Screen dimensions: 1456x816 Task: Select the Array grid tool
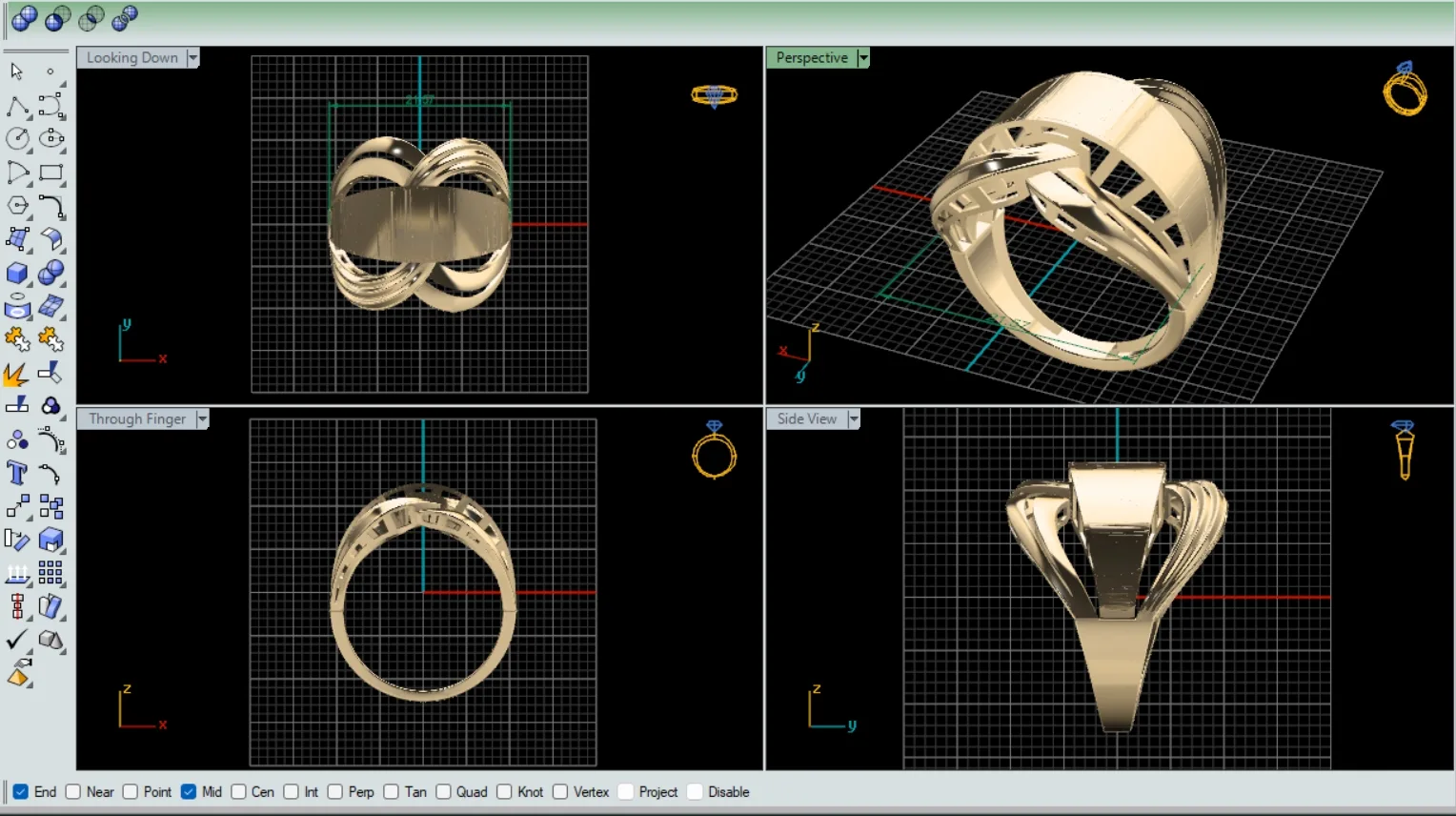tap(51, 573)
